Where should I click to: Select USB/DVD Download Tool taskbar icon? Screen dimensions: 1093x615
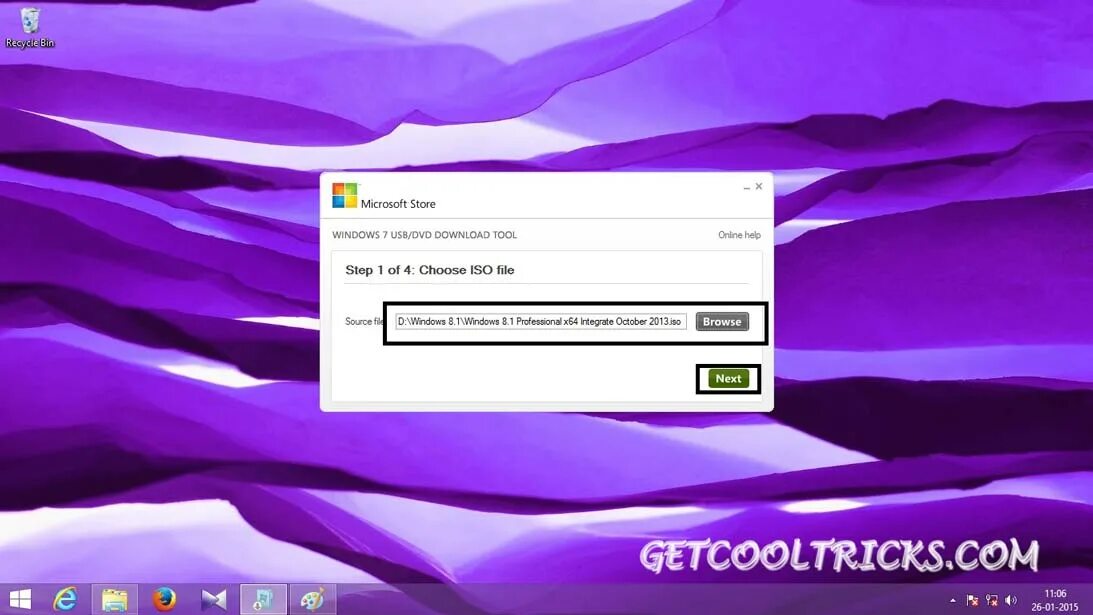[263, 599]
